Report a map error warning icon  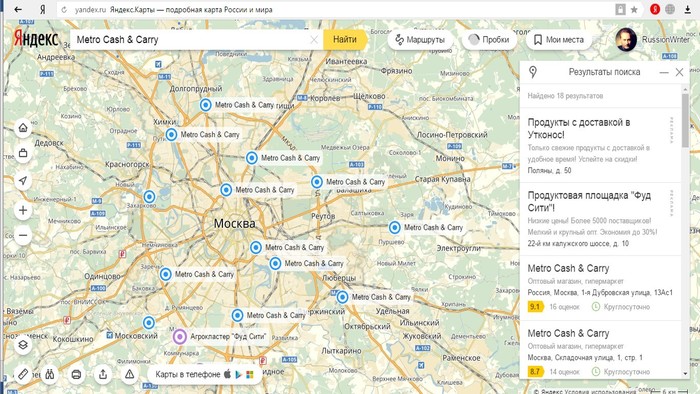click(x=129, y=374)
